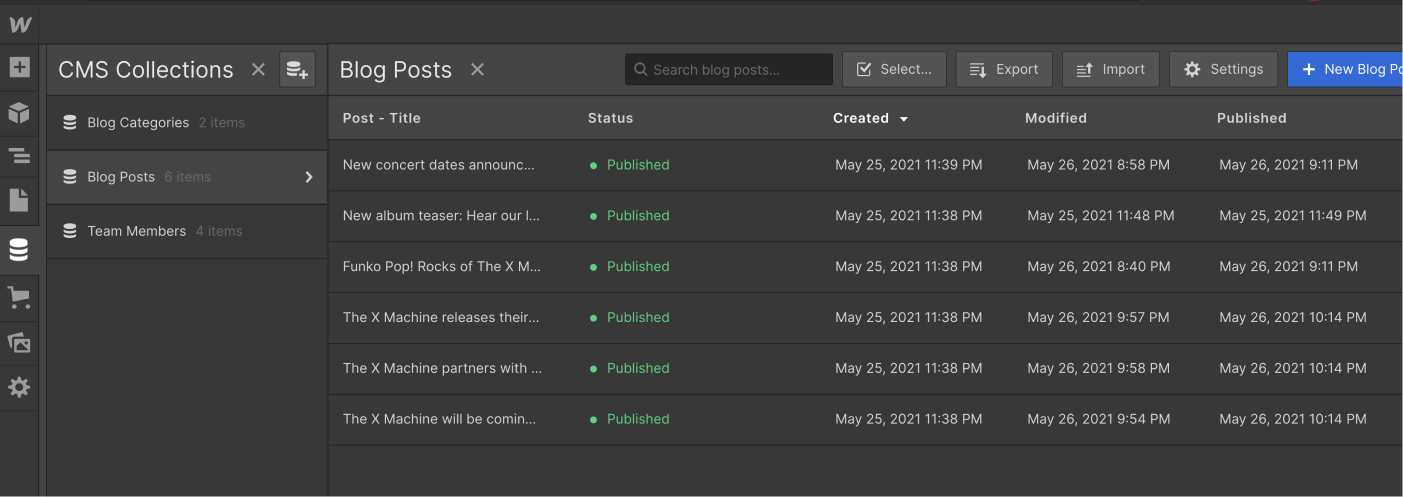Open the Pages panel
1403x497 pixels.
coord(19,200)
